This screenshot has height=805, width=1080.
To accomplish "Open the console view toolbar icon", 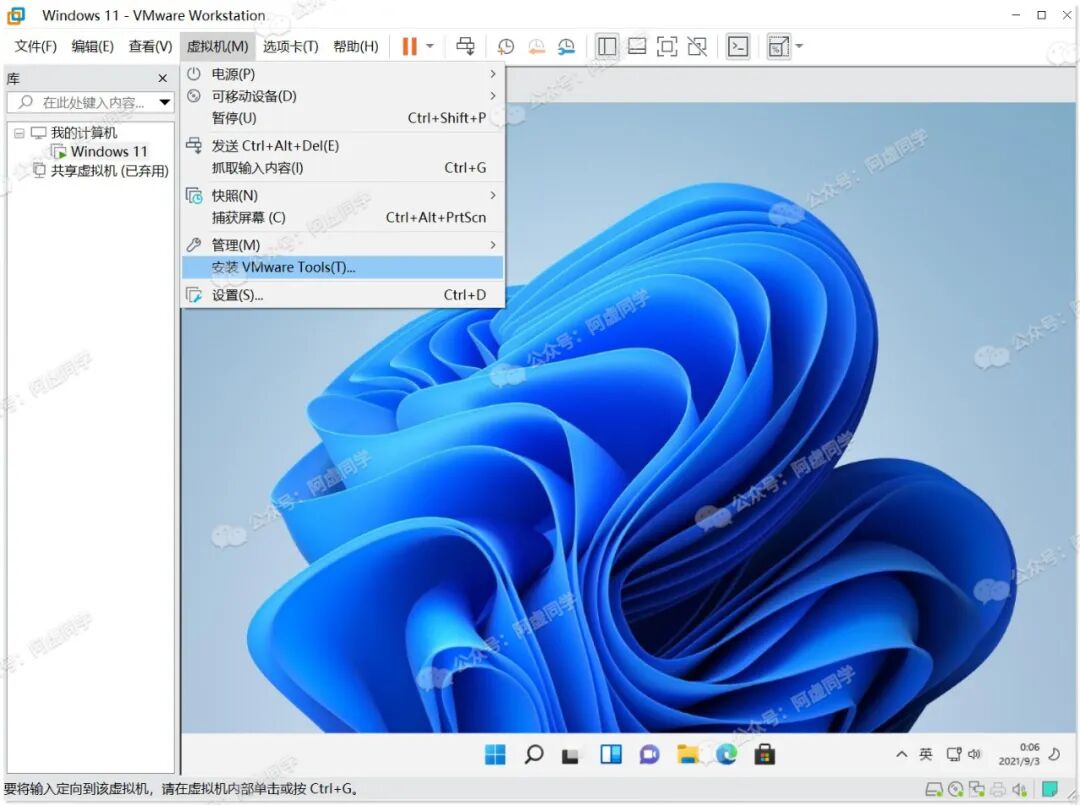I will [738, 46].
